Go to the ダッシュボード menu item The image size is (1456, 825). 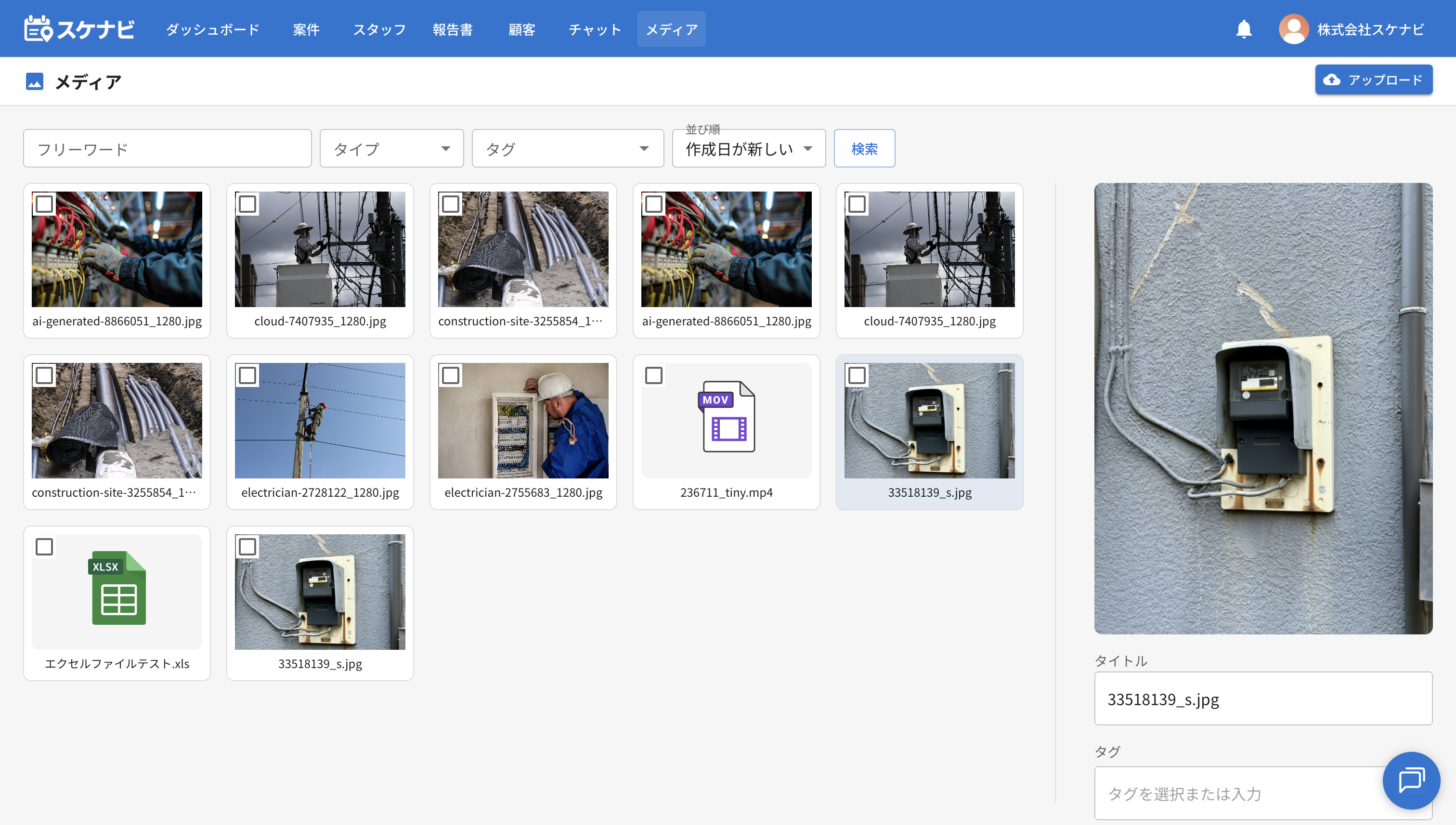(212, 29)
